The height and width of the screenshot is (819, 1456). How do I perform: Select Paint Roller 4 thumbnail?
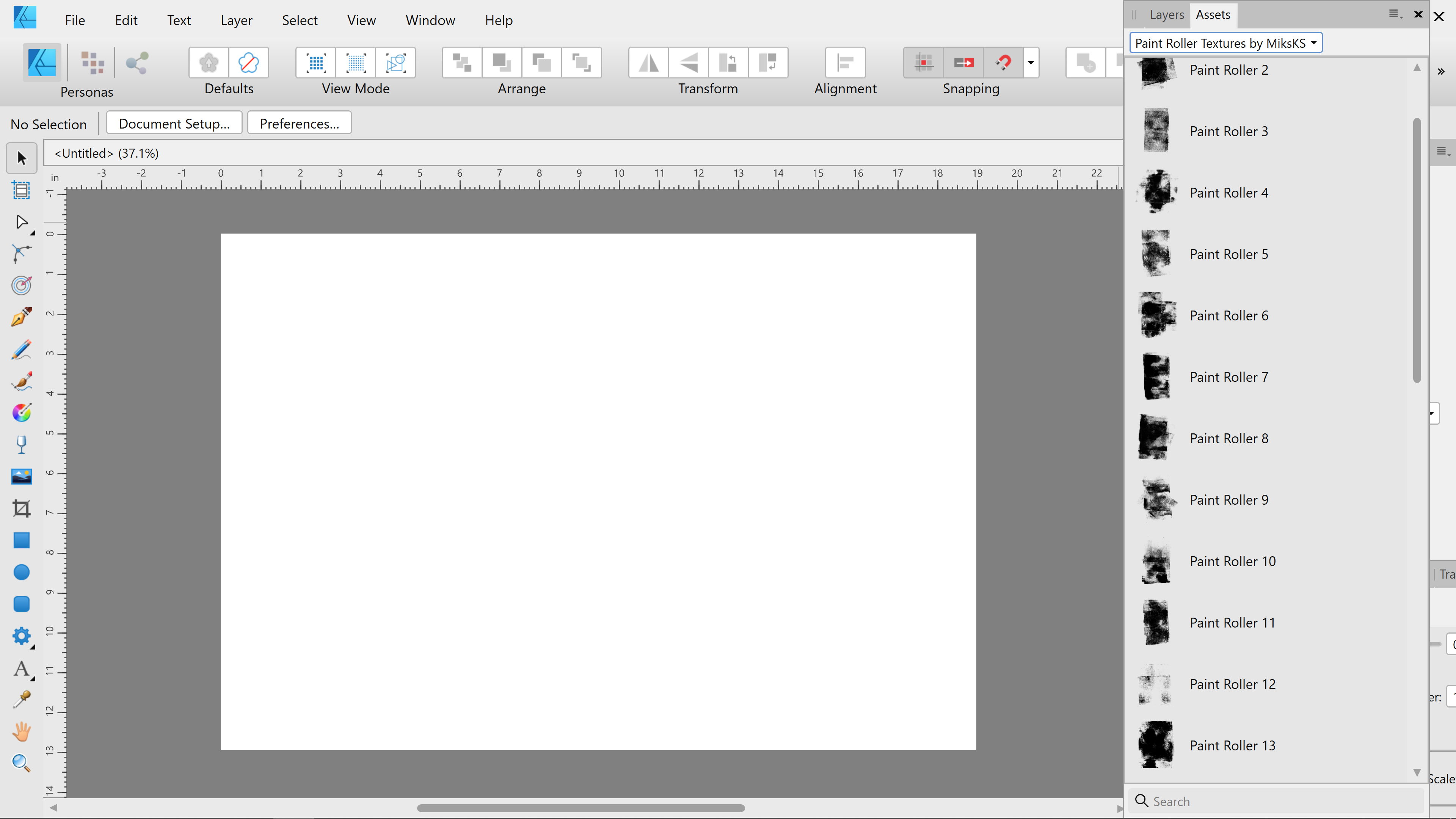[x=1156, y=192]
